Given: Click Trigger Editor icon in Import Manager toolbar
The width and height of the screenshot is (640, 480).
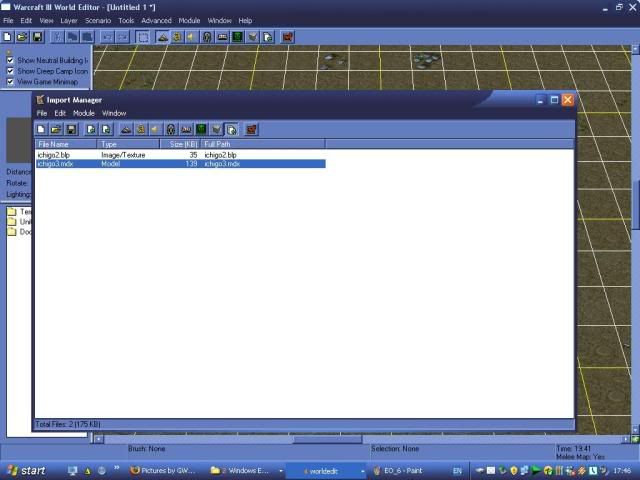Looking at the screenshot, I should 141,130.
